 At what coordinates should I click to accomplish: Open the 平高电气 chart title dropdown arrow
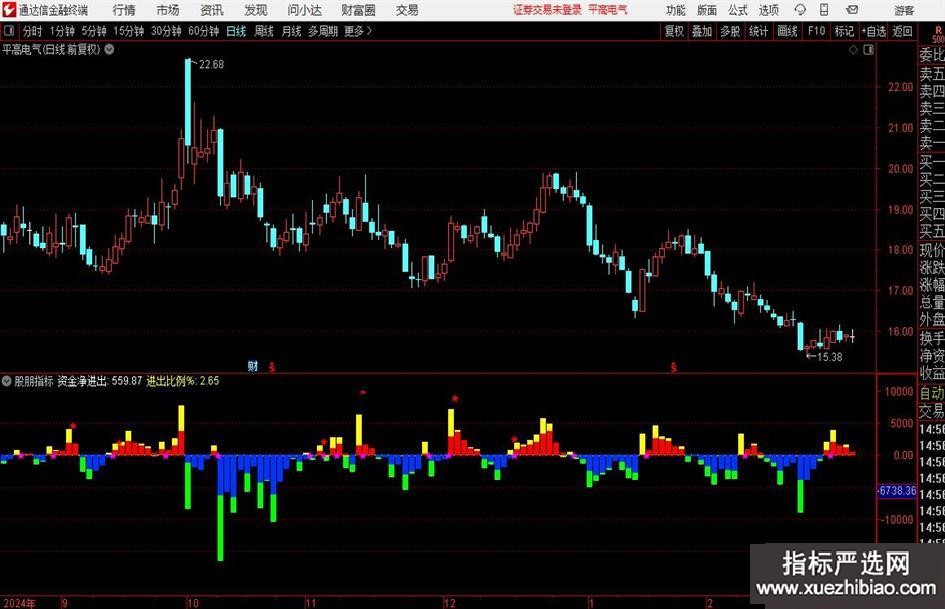pyautogui.click(x=109, y=49)
